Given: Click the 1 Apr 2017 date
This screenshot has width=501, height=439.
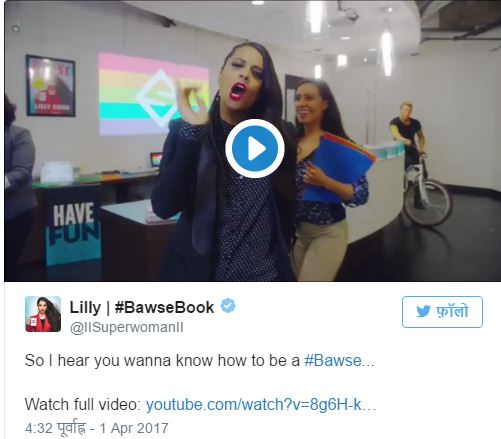Looking at the screenshot, I should pyautogui.click(x=134, y=428).
